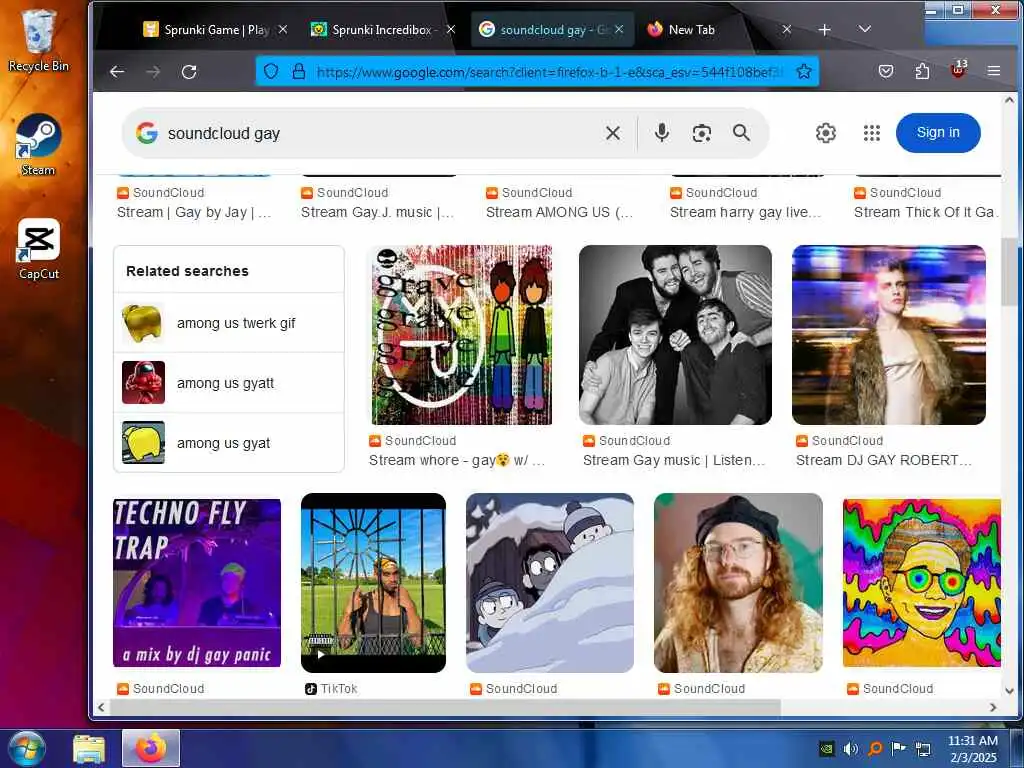Open Windows Explorer from taskbar

pos(89,749)
